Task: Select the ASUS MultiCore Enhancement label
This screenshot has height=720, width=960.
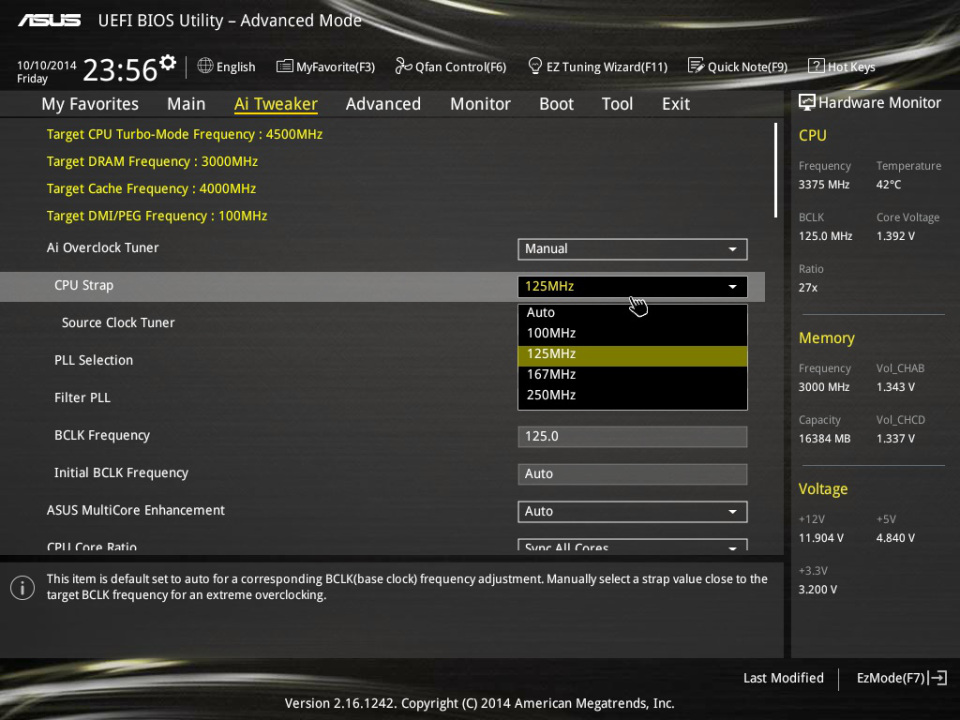Action: coord(136,510)
